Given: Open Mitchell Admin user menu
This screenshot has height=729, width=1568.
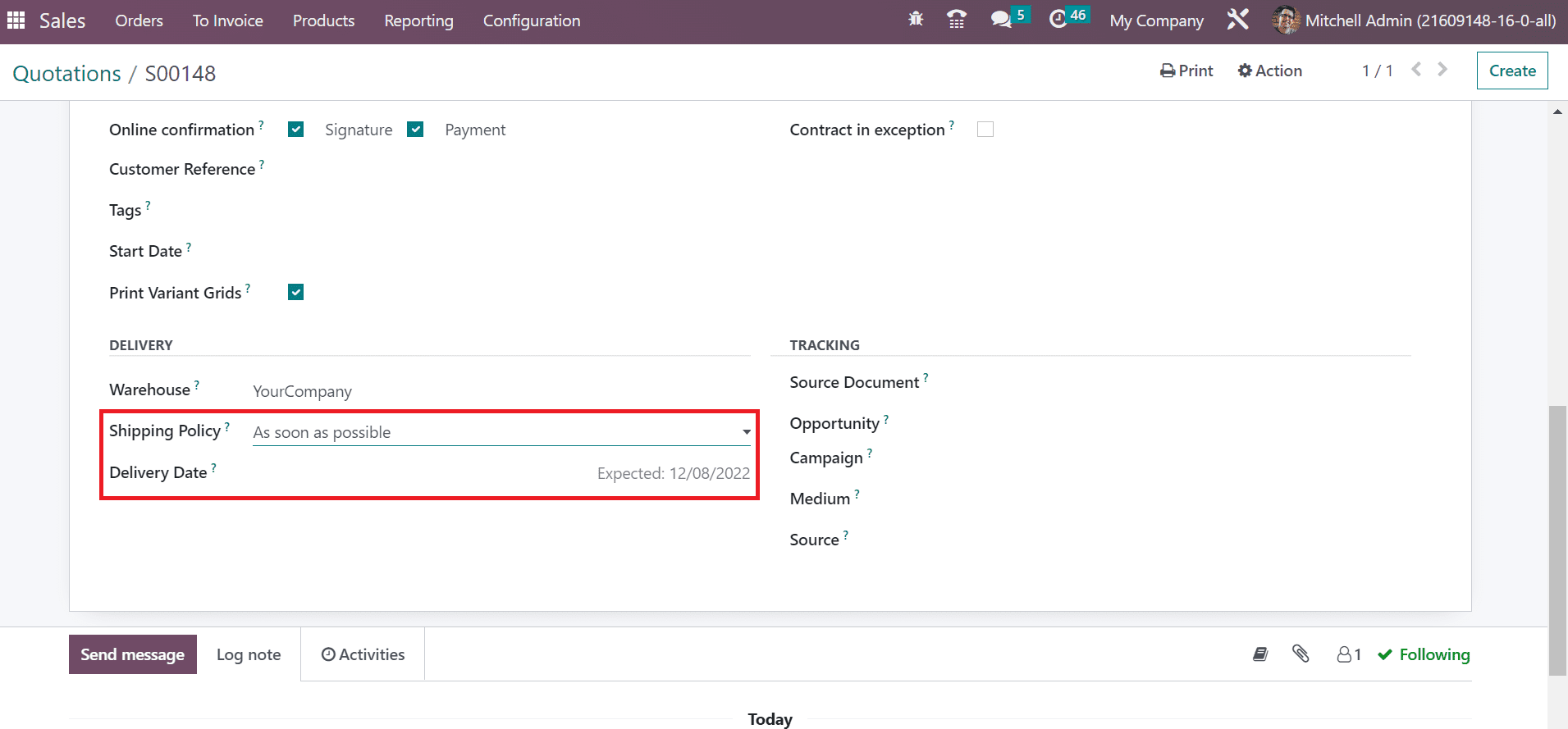Looking at the screenshot, I should (1414, 21).
